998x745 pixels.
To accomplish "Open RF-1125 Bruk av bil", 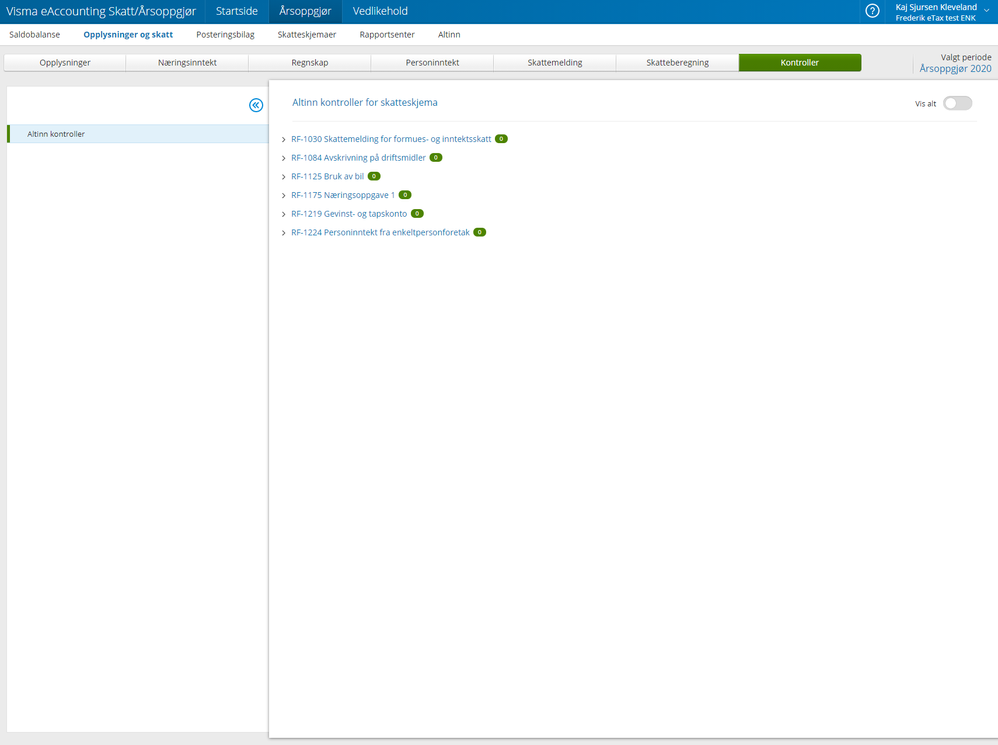I will point(327,176).
